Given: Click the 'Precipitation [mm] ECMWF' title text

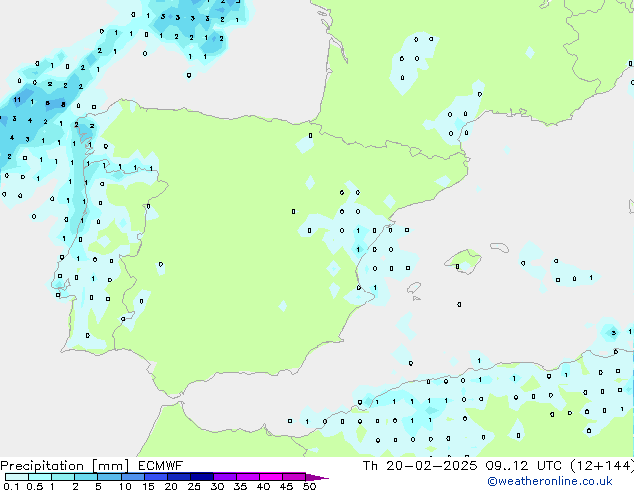Looking at the screenshot, I should coord(92,466).
